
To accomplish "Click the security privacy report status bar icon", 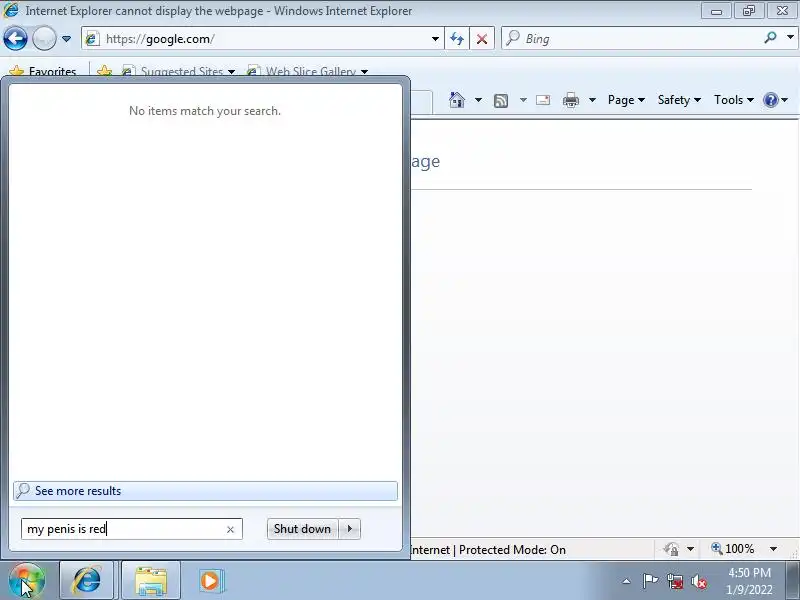I will point(671,549).
